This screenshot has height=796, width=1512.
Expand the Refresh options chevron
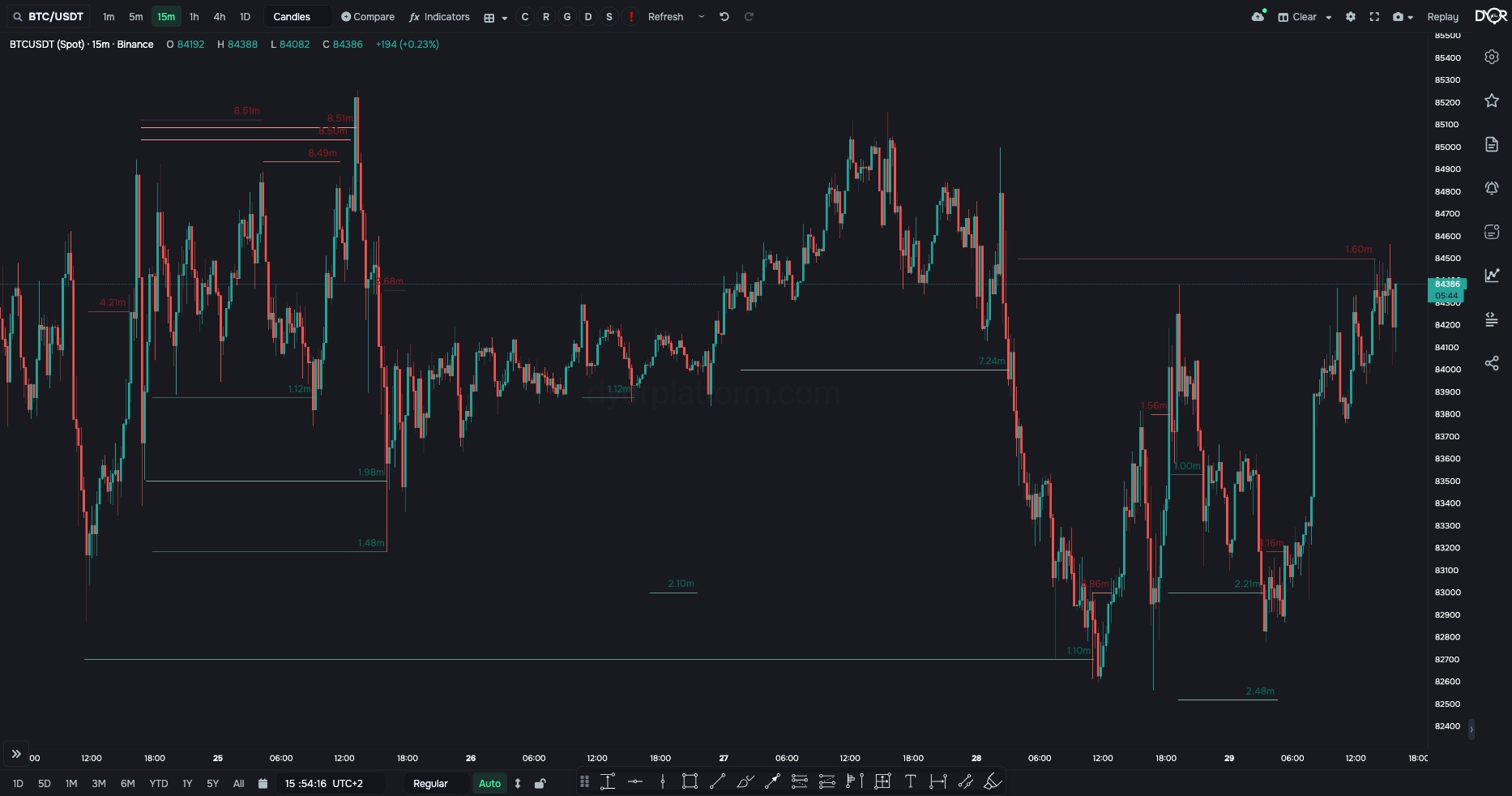pos(702,16)
